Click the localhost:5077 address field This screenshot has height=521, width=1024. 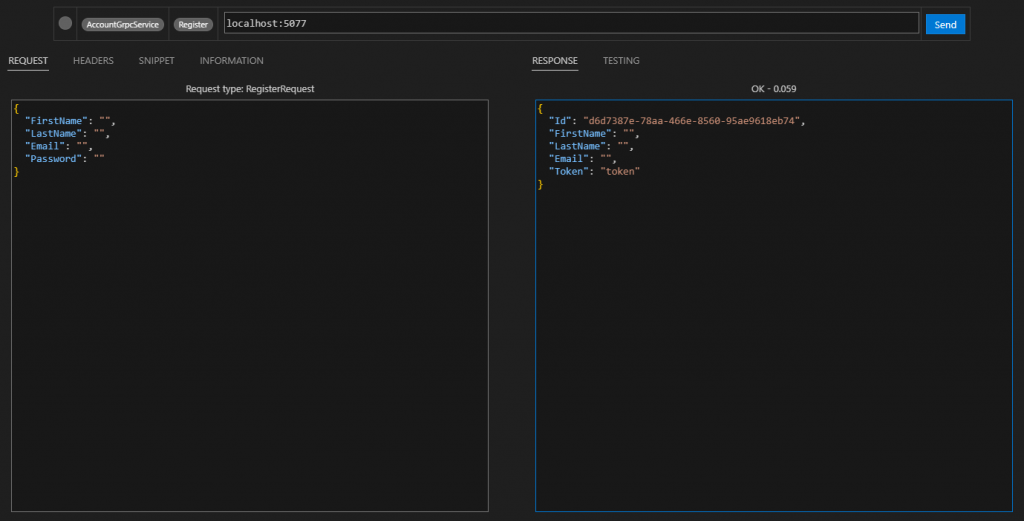[x=568, y=23]
